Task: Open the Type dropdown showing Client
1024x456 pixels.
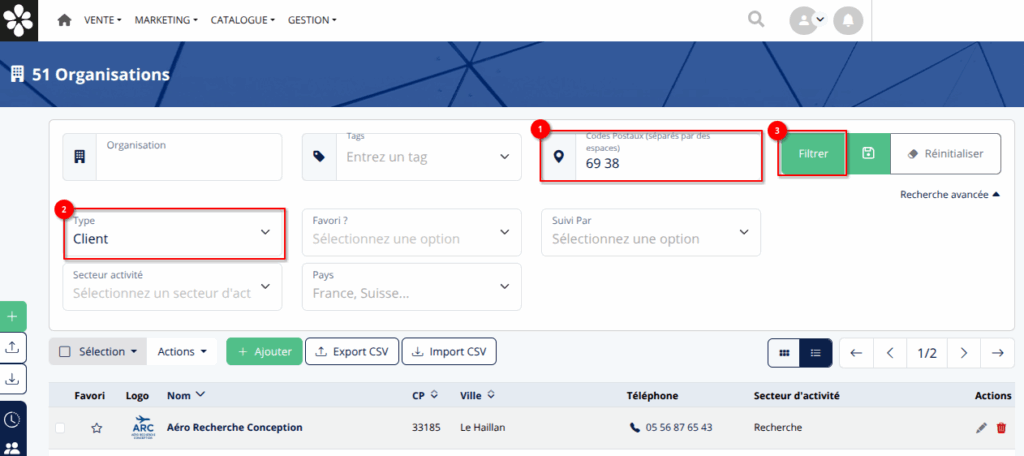Action: (x=170, y=232)
